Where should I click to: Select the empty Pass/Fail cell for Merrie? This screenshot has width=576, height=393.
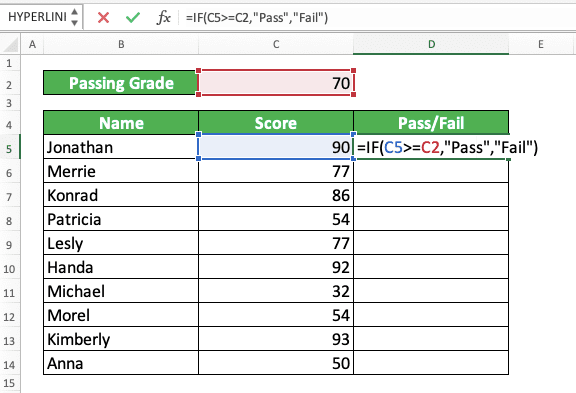pos(431,171)
